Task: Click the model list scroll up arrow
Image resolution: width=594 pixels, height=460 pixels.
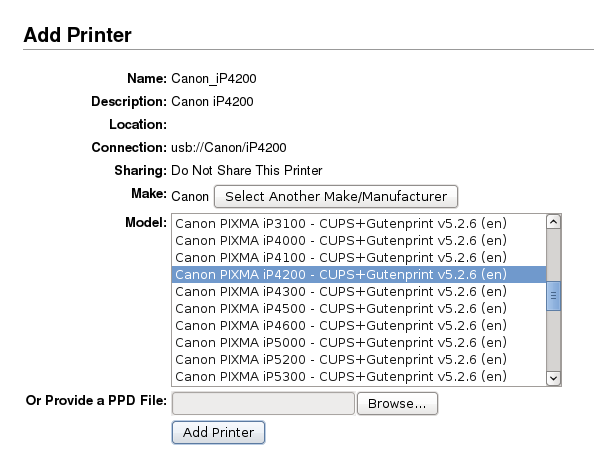Action: (x=553, y=222)
